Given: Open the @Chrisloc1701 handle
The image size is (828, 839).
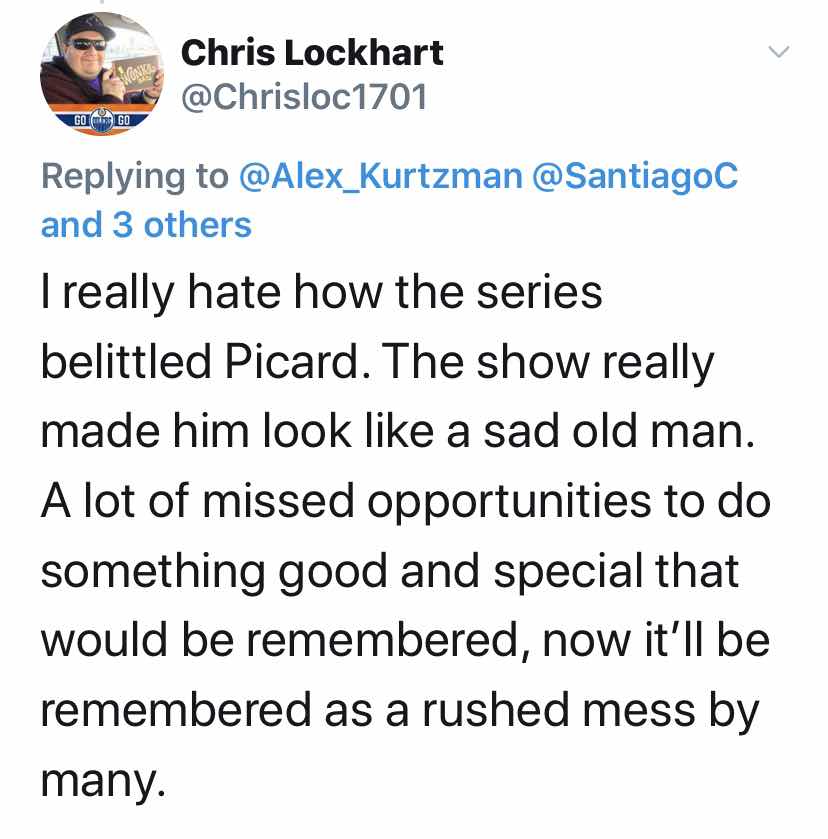Looking at the screenshot, I should coord(304,97).
